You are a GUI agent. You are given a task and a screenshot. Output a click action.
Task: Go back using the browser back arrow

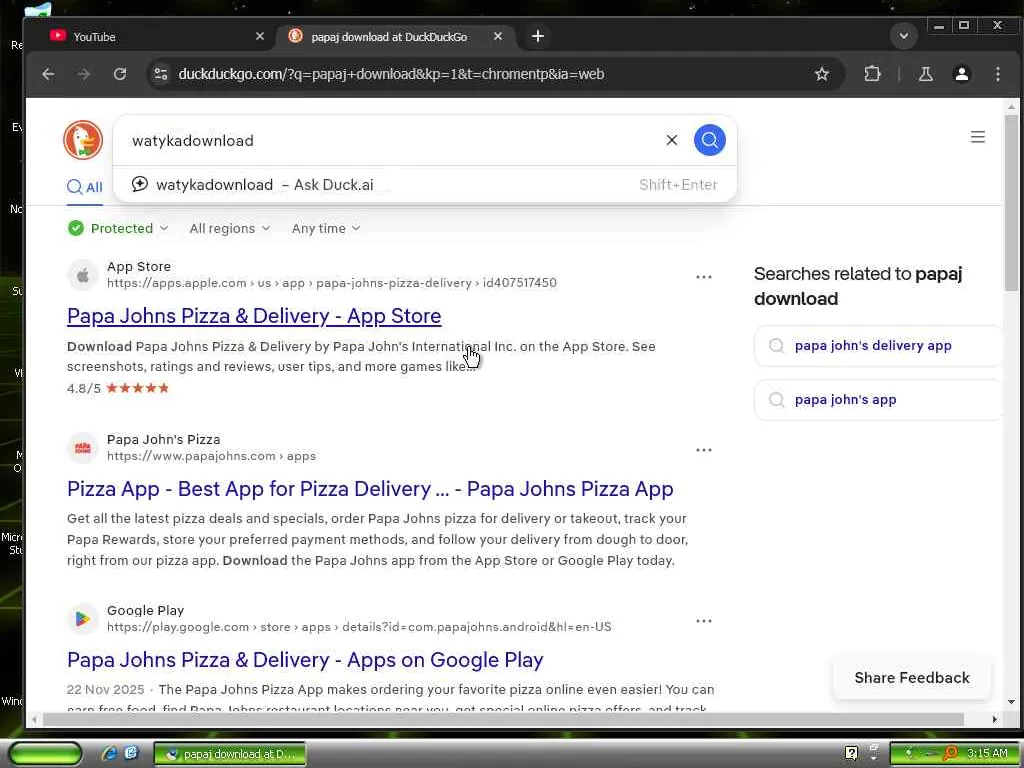point(48,74)
